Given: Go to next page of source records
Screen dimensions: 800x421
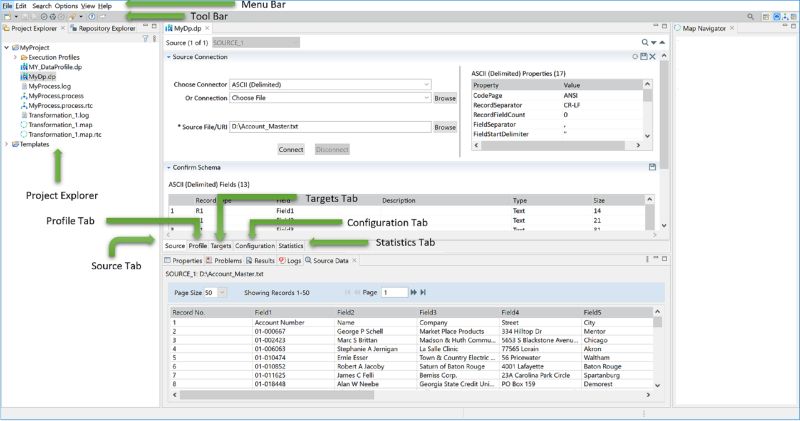Looking at the screenshot, I should pos(414,292).
